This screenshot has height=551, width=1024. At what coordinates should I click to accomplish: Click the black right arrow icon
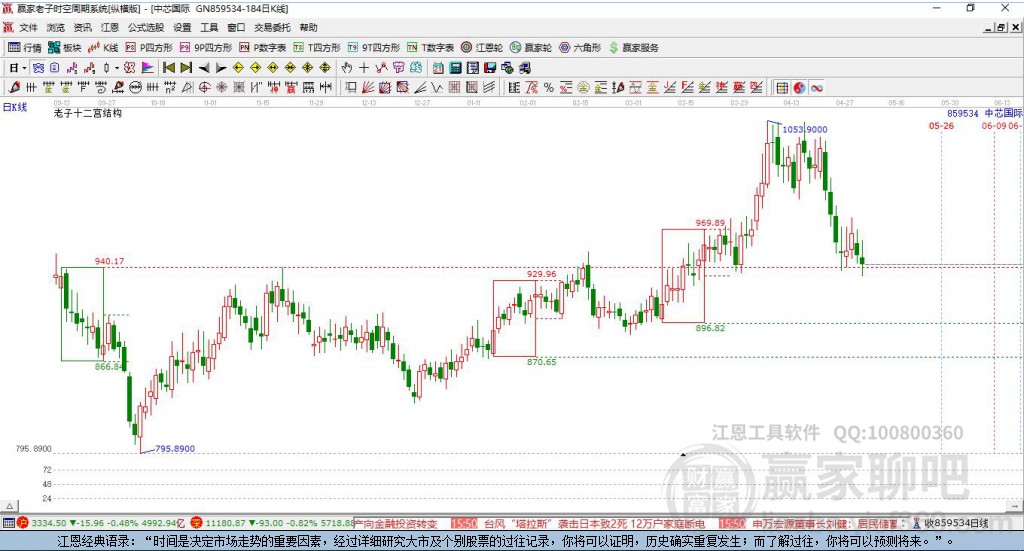[221, 68]
